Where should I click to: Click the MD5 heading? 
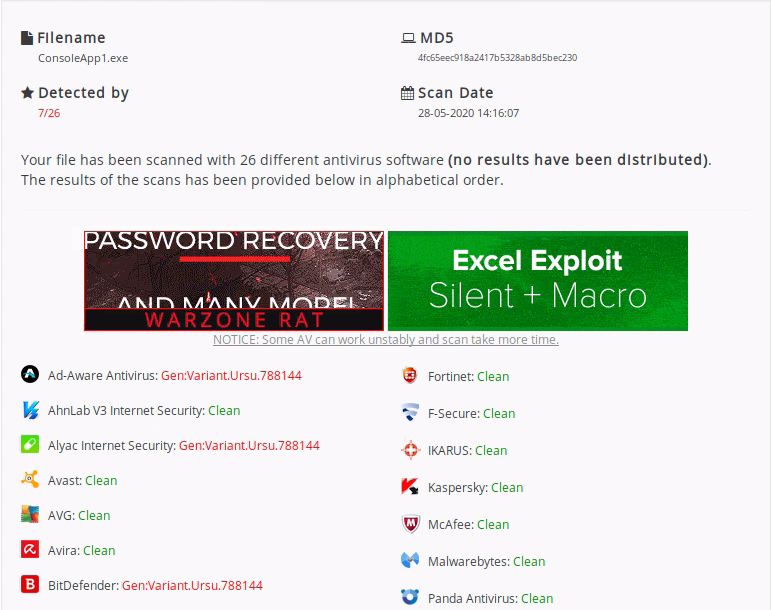437,38
